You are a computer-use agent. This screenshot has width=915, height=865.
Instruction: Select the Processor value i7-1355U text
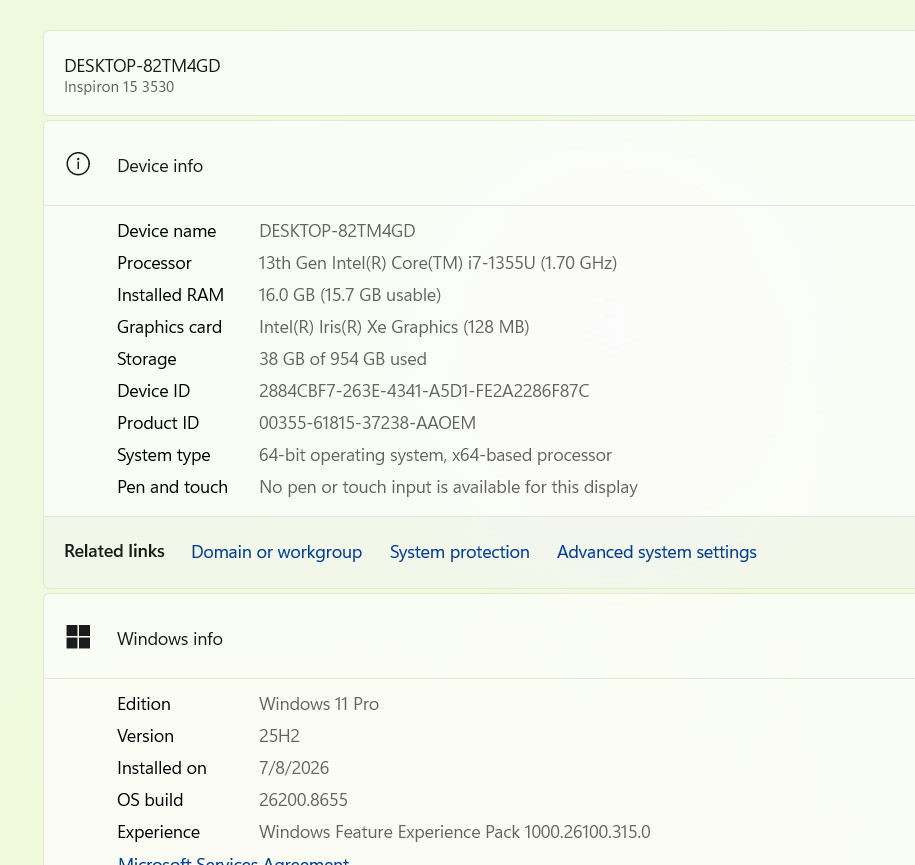point(438,263)
